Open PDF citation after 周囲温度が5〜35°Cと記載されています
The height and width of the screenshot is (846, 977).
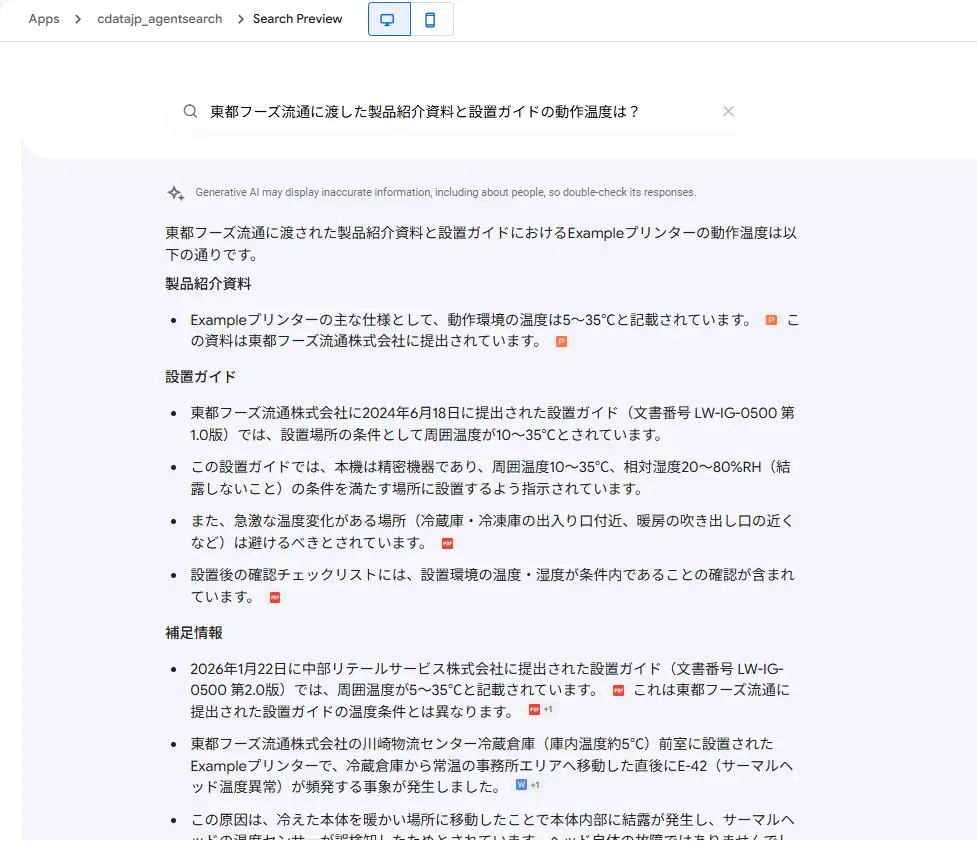(x=618, y=691)
